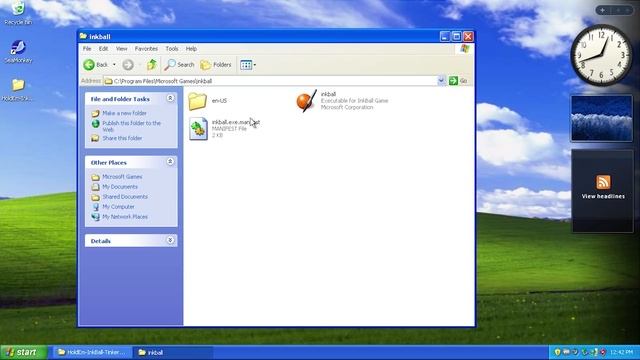The height and width of the screenshot is (360, 640).
Task: Open the Tools menu
Action: 172,49
